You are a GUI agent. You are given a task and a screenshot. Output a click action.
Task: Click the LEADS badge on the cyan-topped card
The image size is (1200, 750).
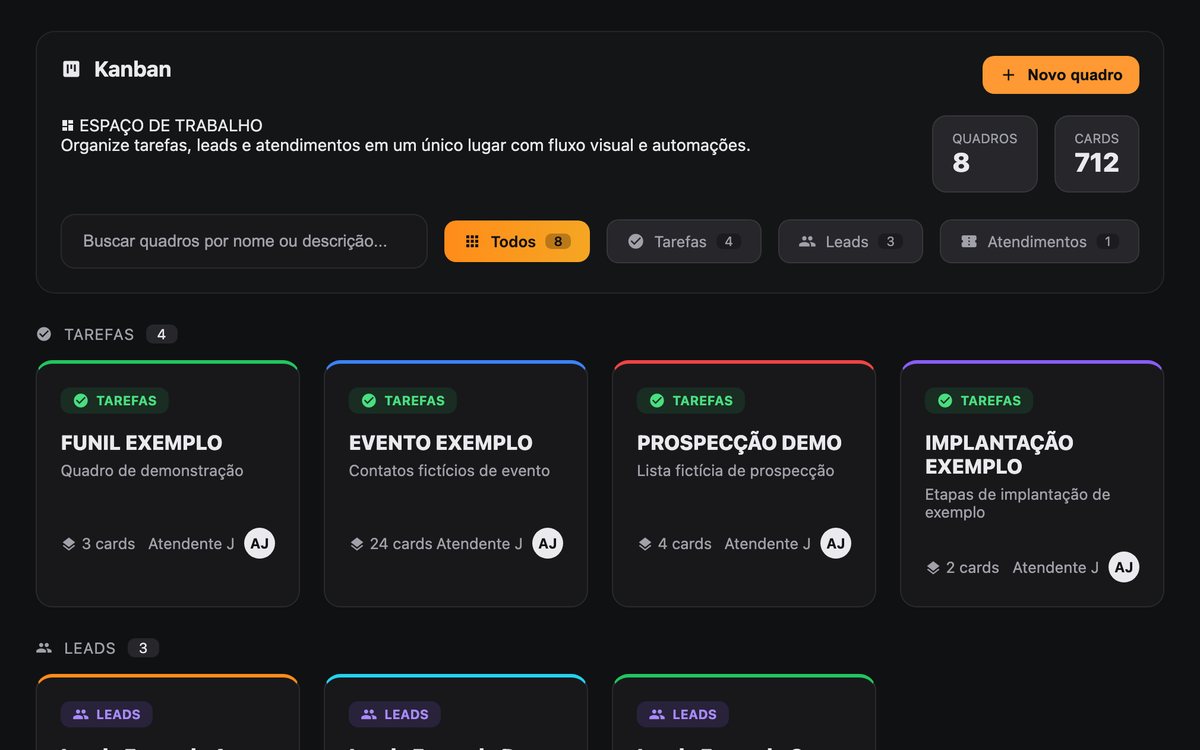click(395, 714)
